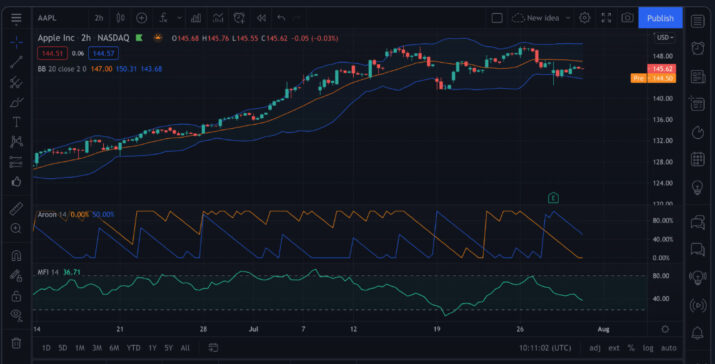Screen dimensions: 715x364
Task: Select the 6M date range
Action: (114, 348)
